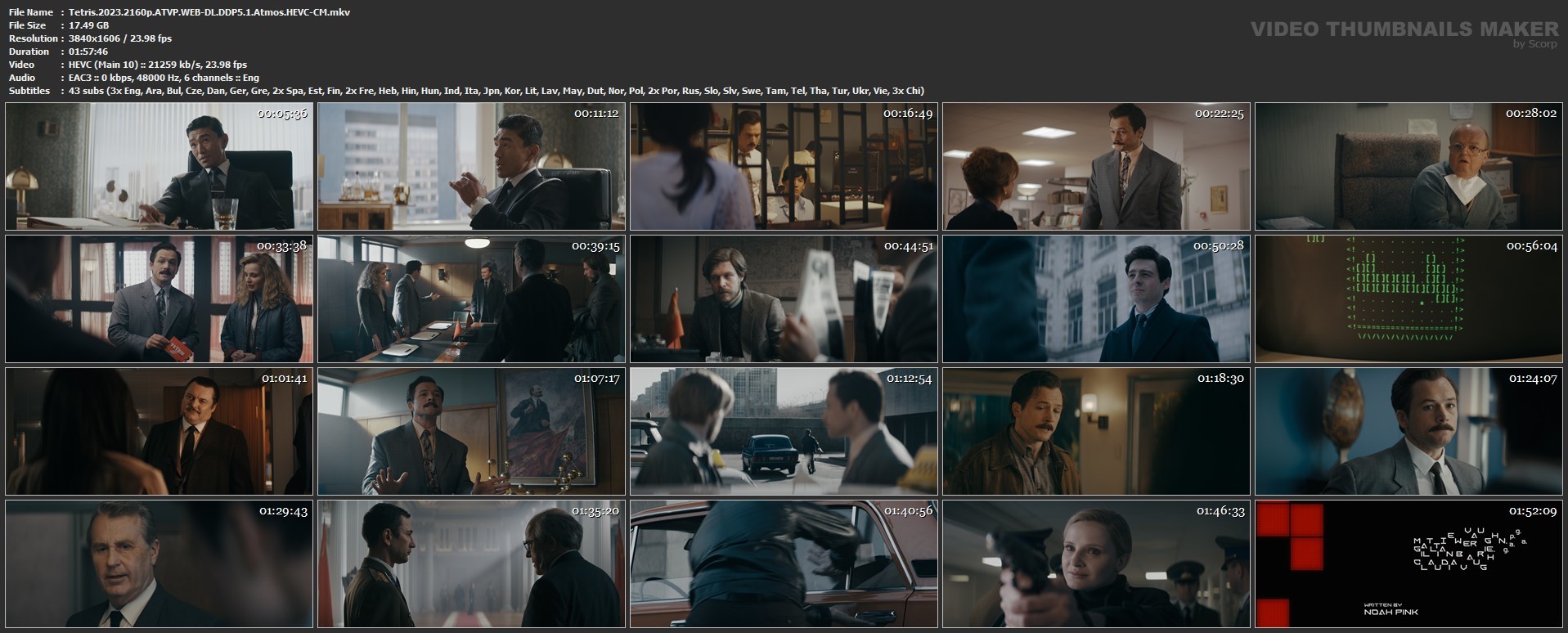Click the subtitles line starting 43 subs

click(496, 91)
